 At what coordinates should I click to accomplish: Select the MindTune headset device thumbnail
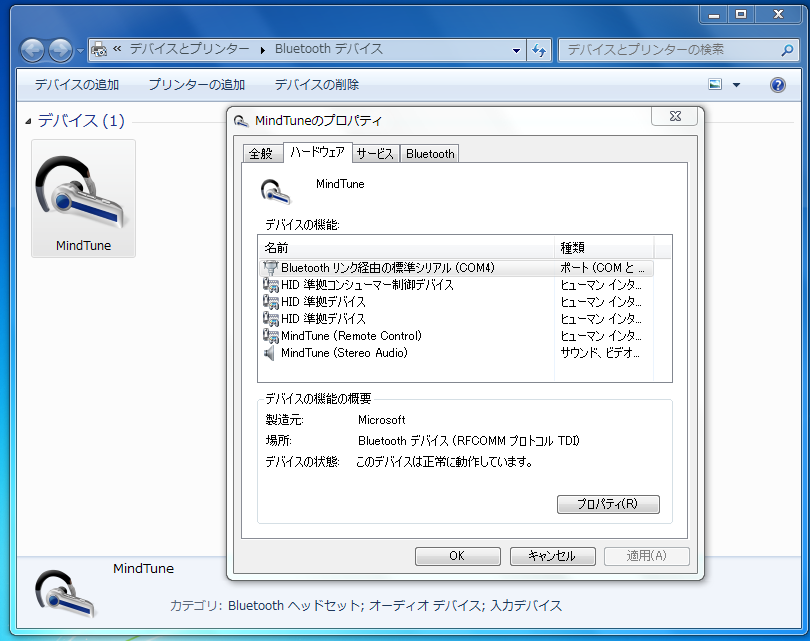[x=83, y=198]
